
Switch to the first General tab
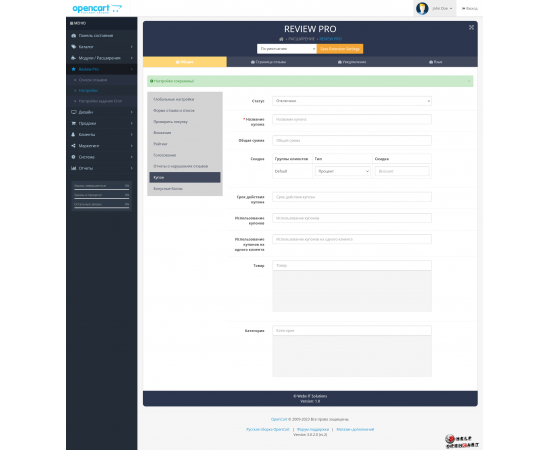185,62
